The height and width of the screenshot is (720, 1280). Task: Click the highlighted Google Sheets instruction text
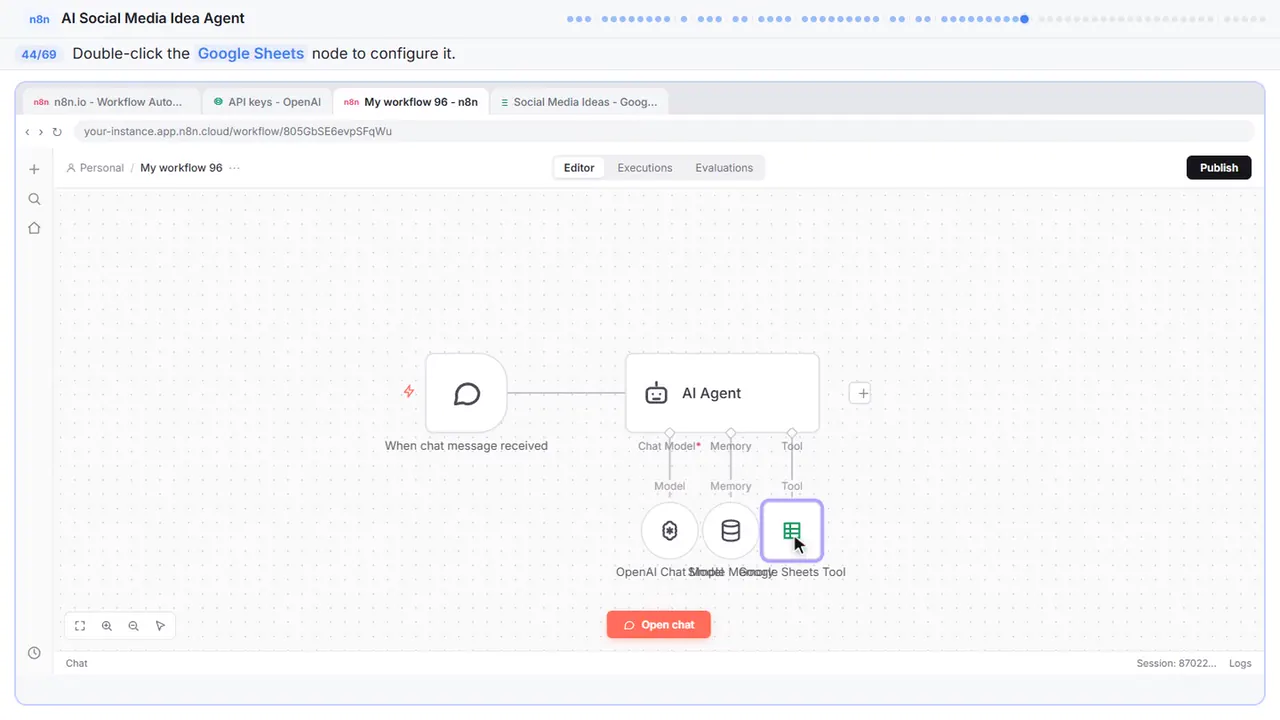(x=251, y=53)
